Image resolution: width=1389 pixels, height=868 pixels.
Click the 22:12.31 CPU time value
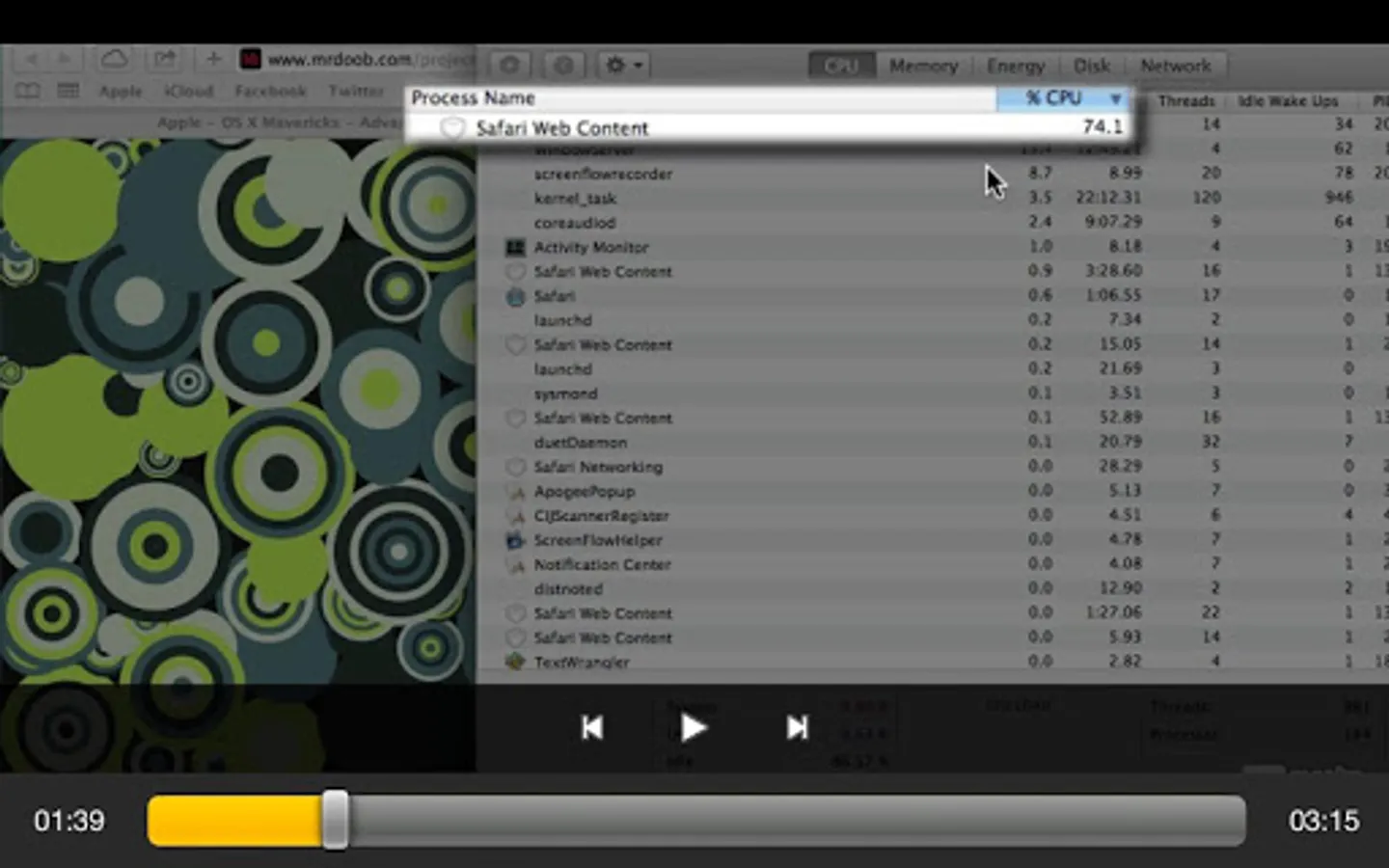click(x=1108, y=197)
